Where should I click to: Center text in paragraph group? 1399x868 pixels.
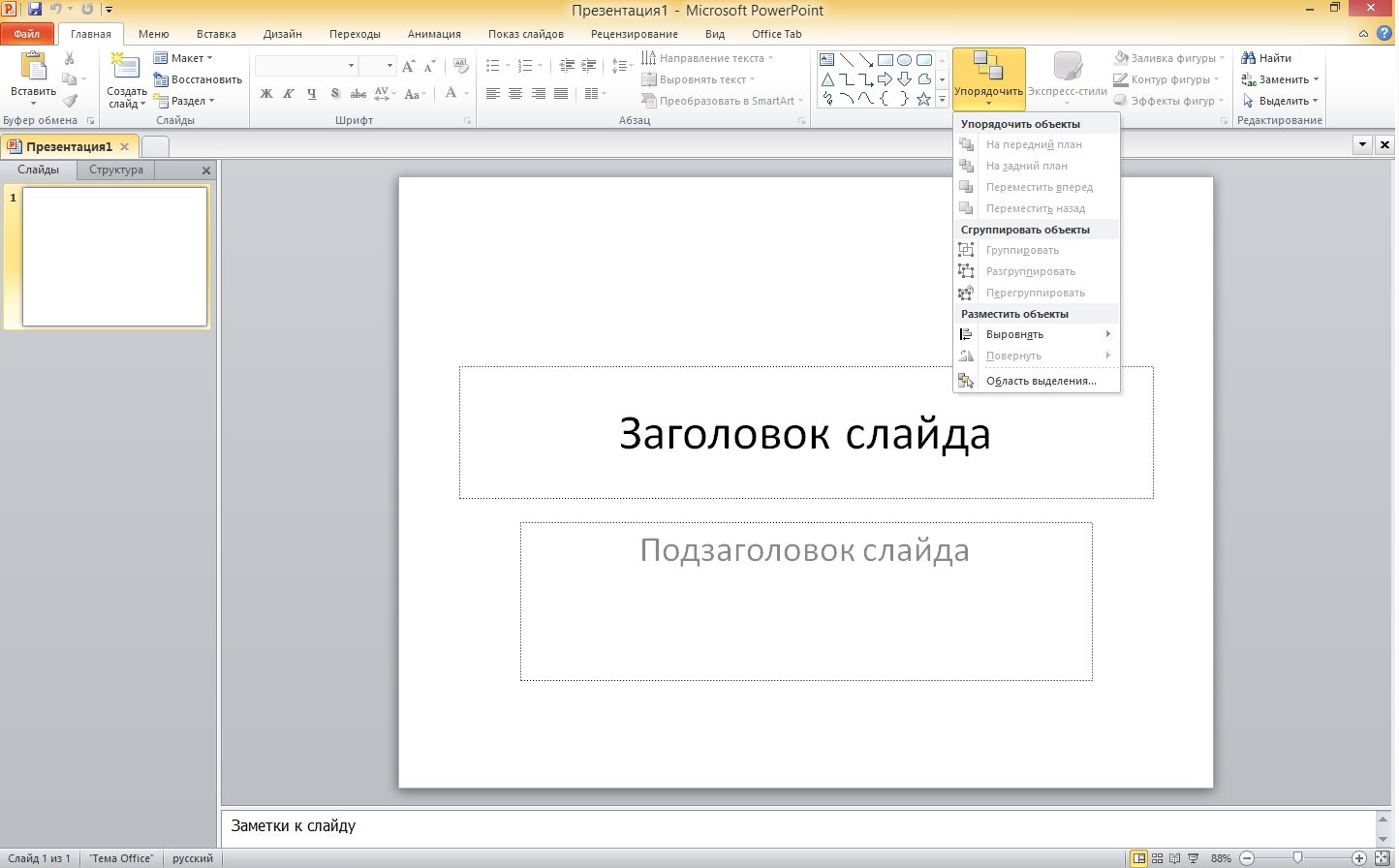515,94
